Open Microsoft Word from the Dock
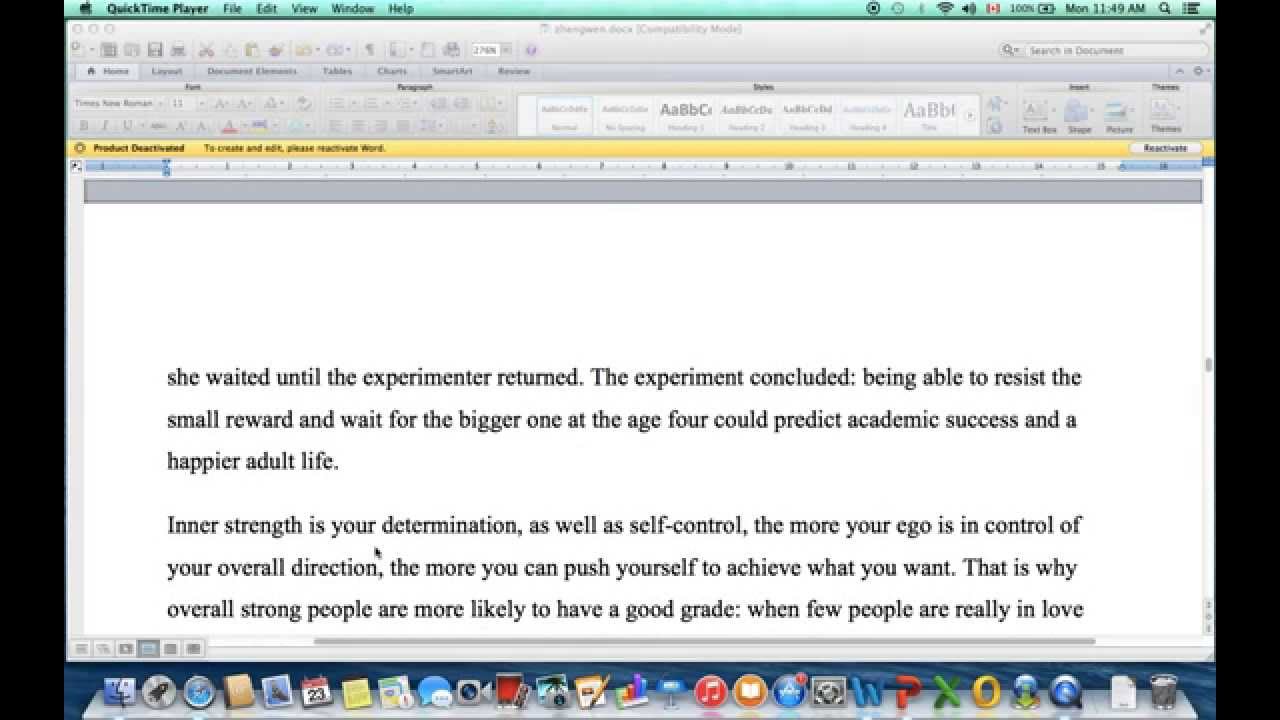 point(869,691)
